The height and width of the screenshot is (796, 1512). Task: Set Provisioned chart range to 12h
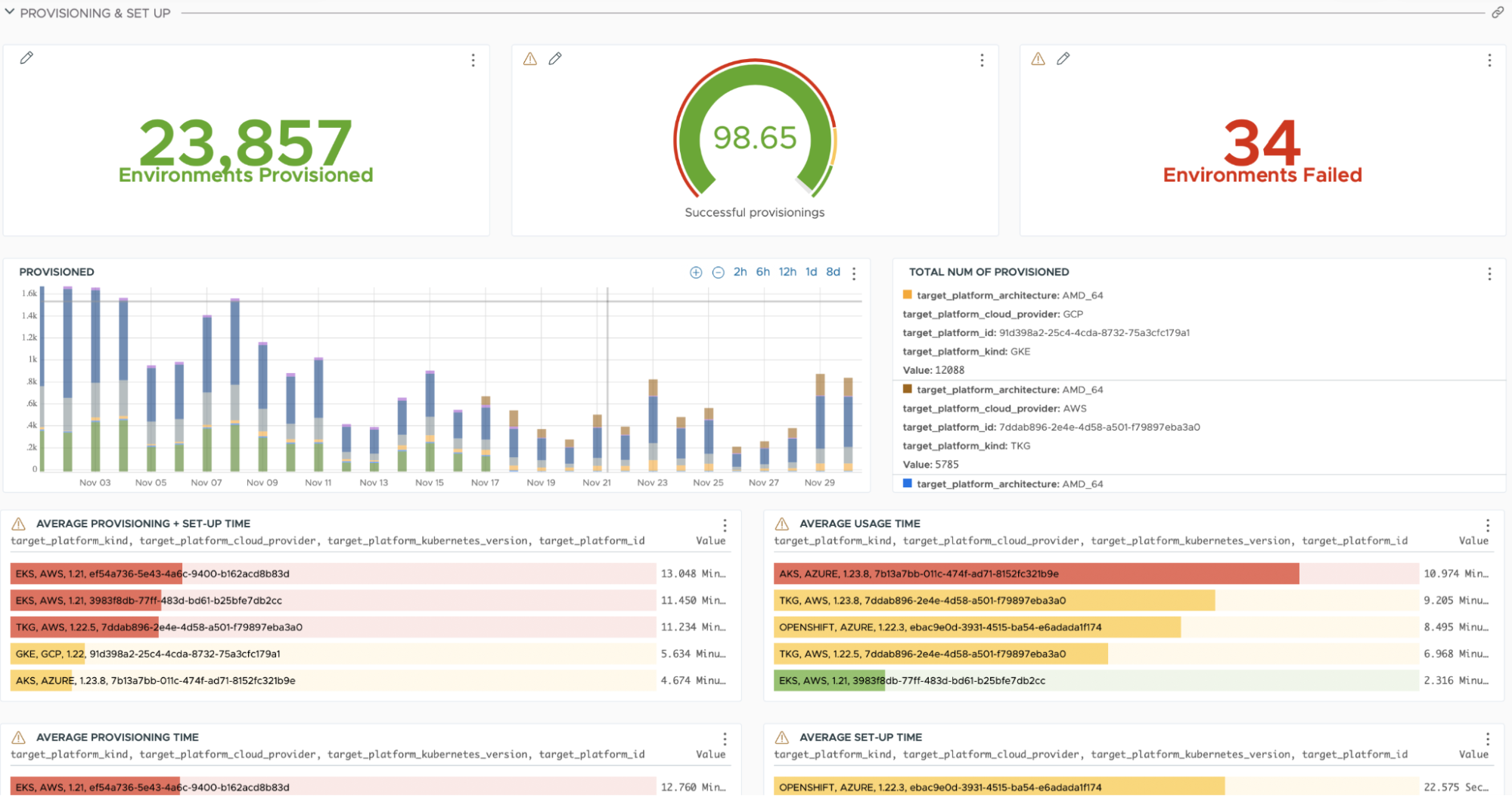click(787, 272)
